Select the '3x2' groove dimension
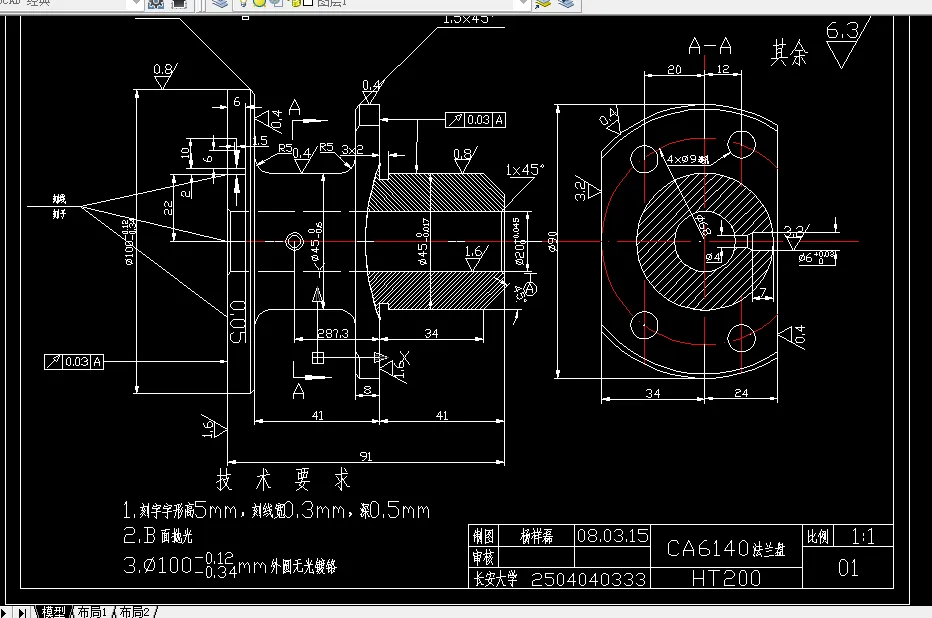The image size is (932, 618). (352, 149)
